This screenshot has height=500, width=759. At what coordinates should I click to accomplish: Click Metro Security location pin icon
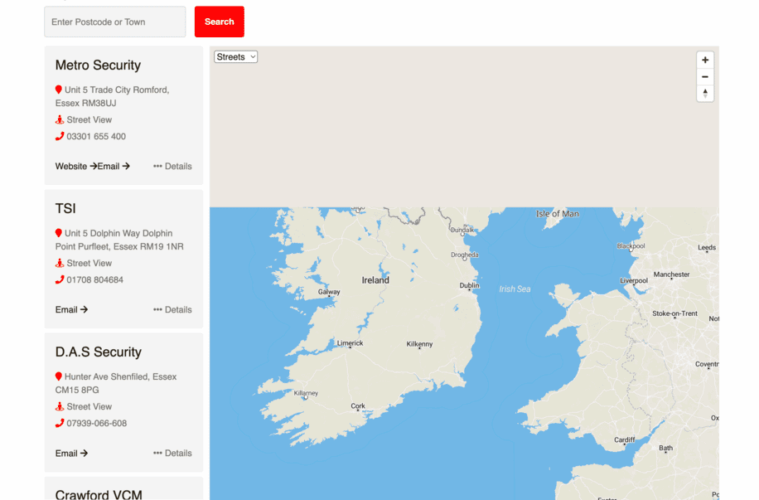[59, 90]
